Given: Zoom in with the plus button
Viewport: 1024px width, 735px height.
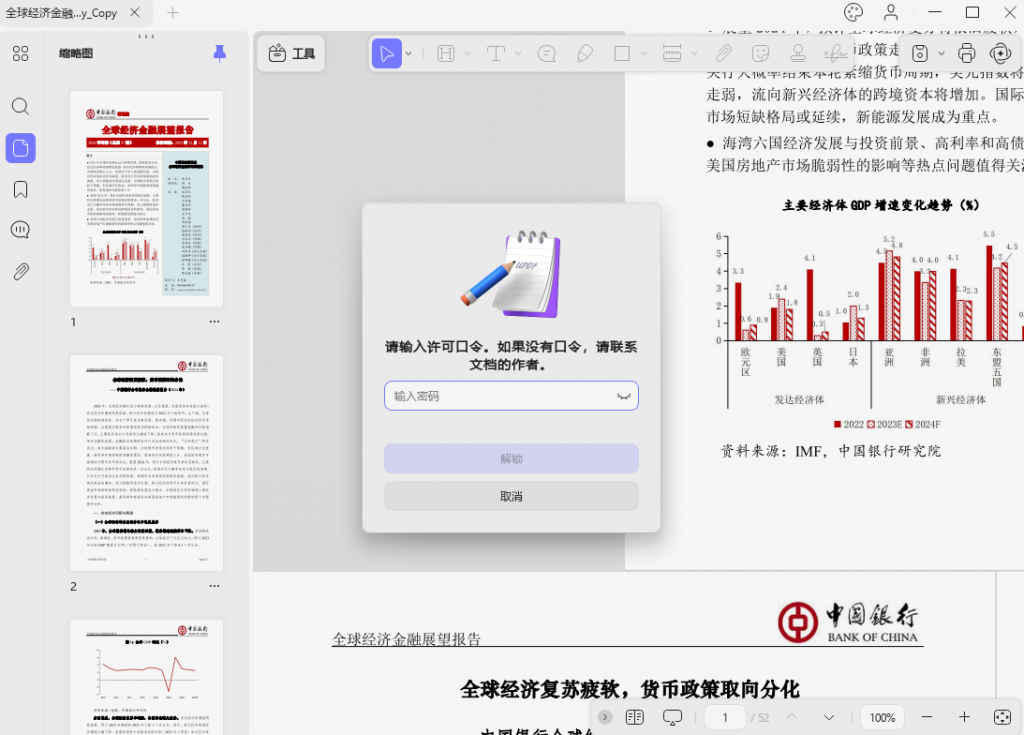Looking at the screenshot, I should (x=964, y=717).
